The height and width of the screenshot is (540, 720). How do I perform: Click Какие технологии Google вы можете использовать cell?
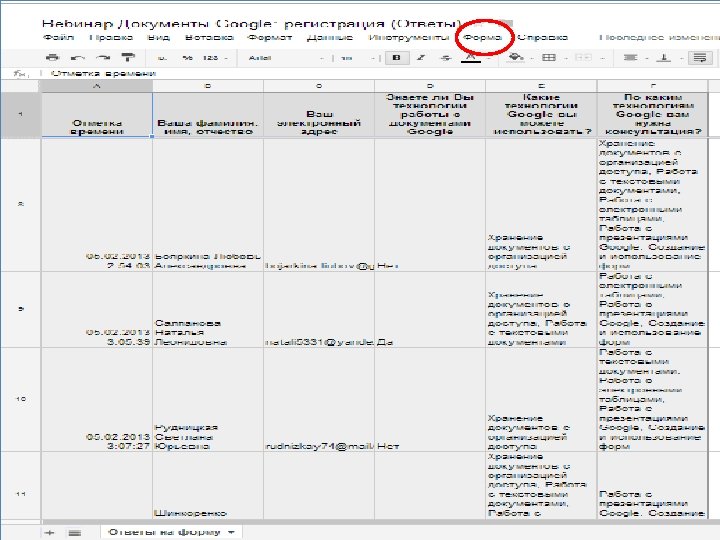541,115
